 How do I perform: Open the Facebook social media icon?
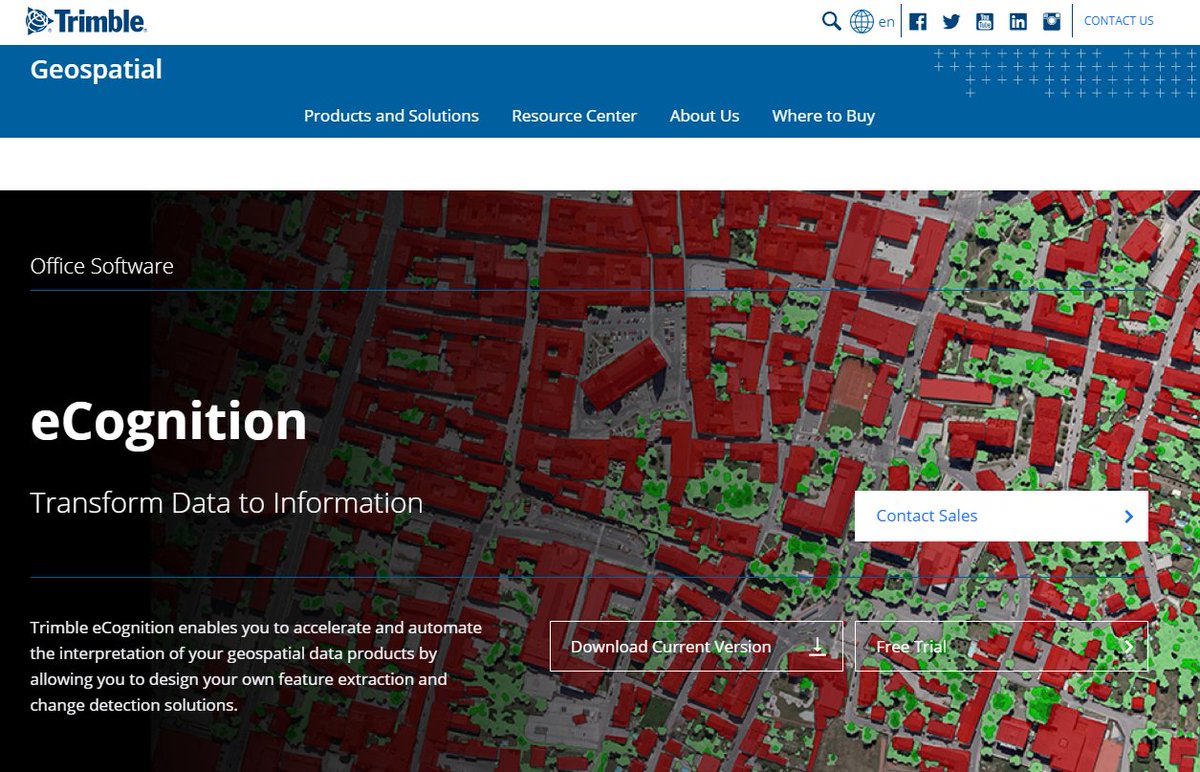[919, 20]
